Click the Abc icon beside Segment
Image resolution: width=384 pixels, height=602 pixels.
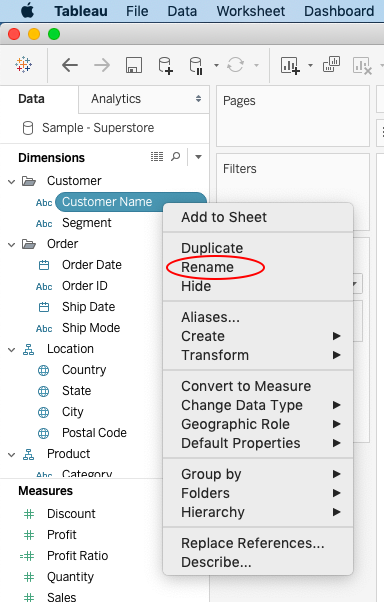point(44,223)
